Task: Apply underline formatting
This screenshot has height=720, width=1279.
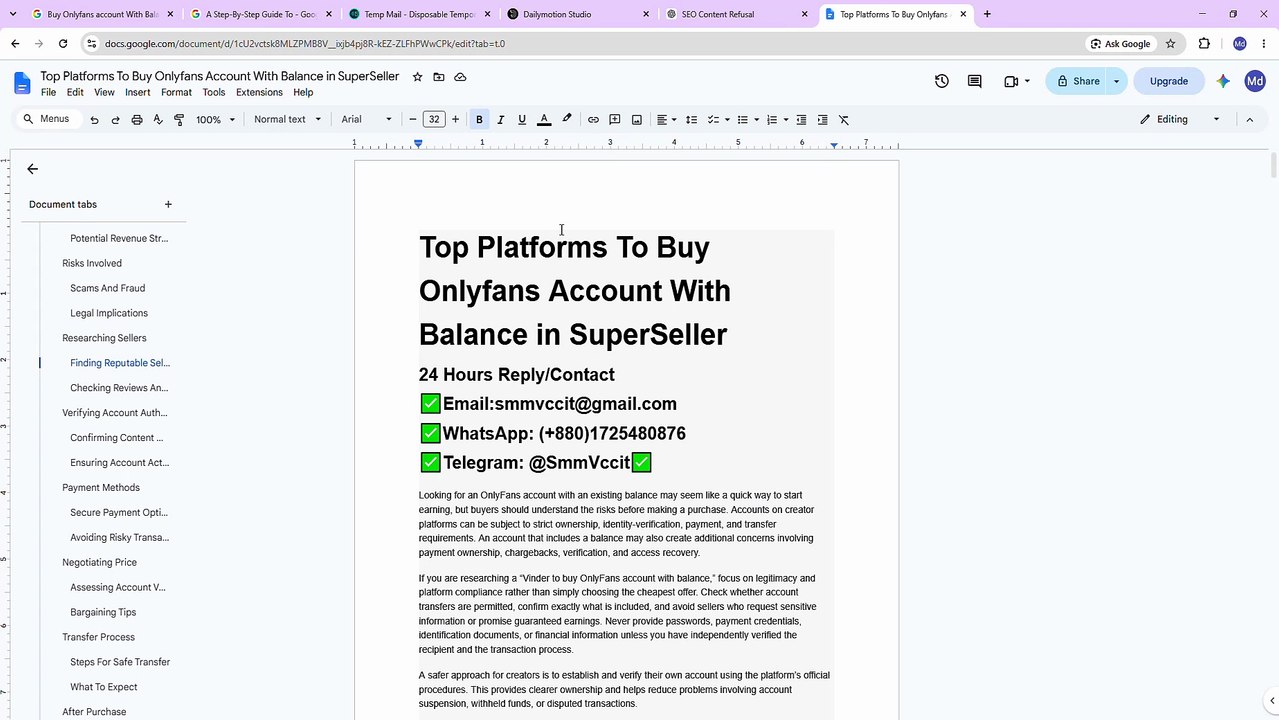Action: 521,120
